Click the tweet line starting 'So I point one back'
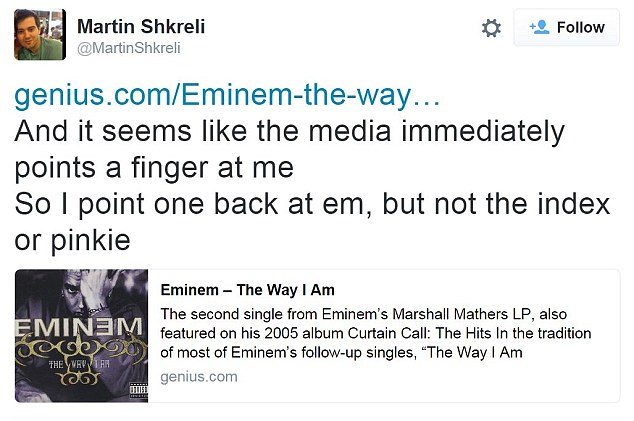Viewport: 634px width, 421px height. (312, 203)
